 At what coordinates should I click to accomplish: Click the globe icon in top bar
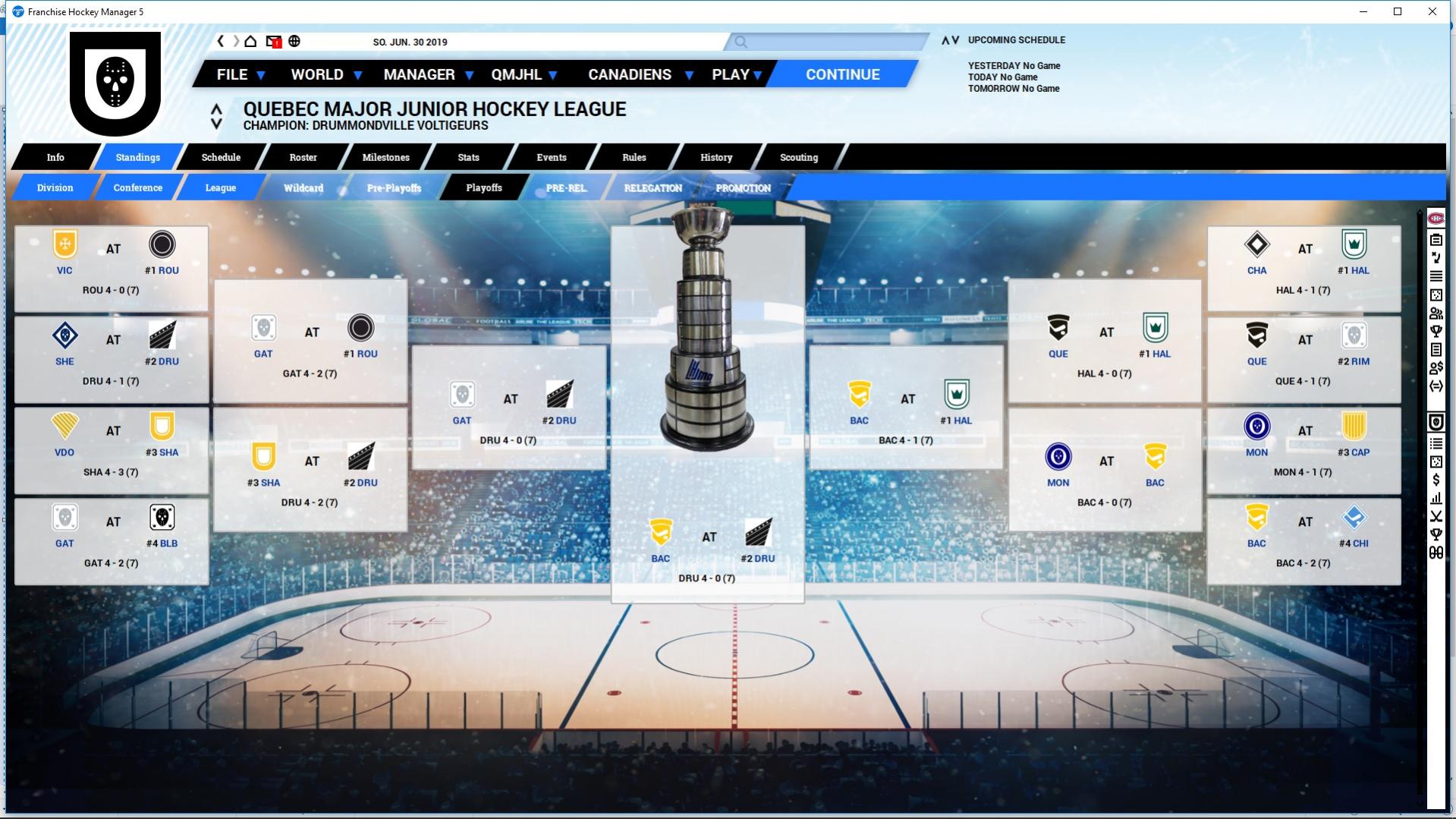point(294,42)
